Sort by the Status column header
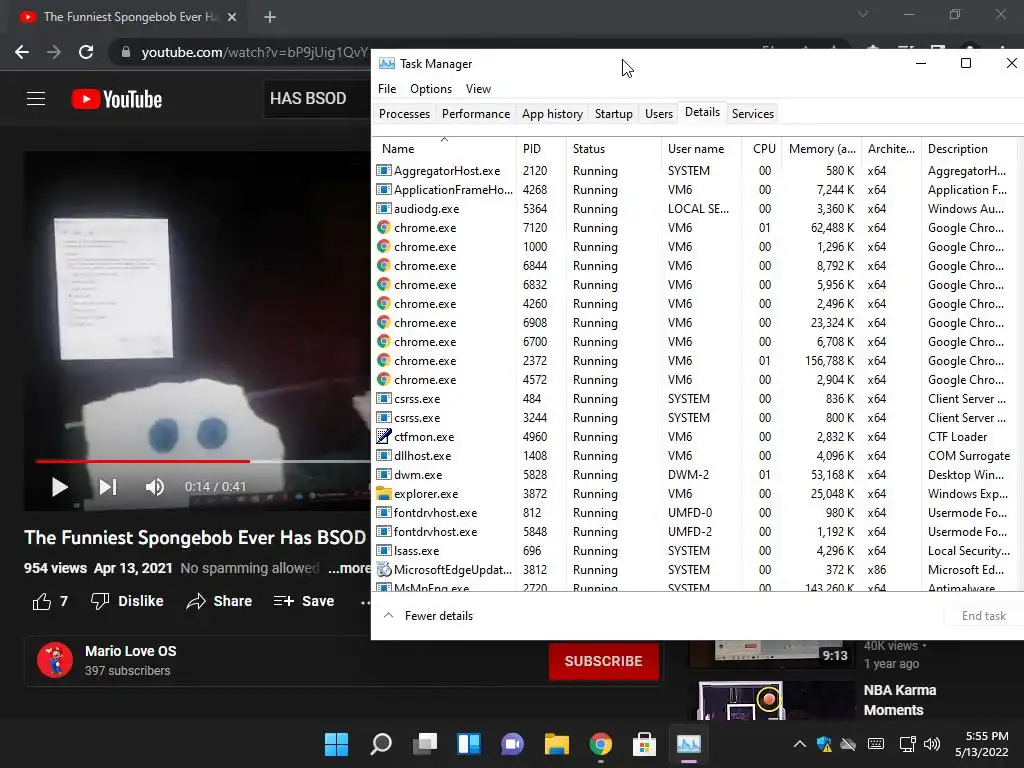The width and height of the screenshot is (1024, 768). tap(613, 149)
